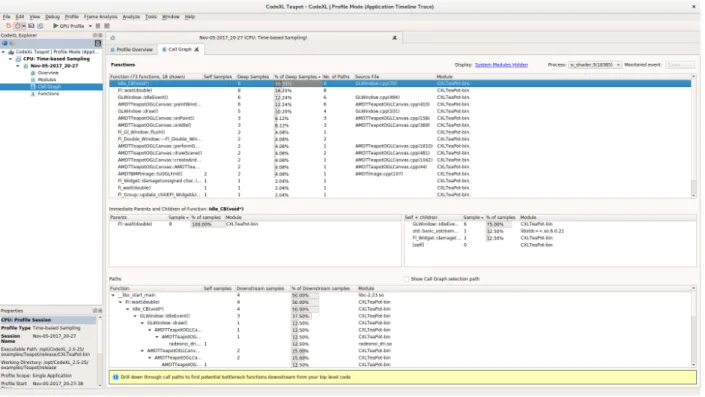Open the GPU Profile session type dropdown

(x=90, y=26)
